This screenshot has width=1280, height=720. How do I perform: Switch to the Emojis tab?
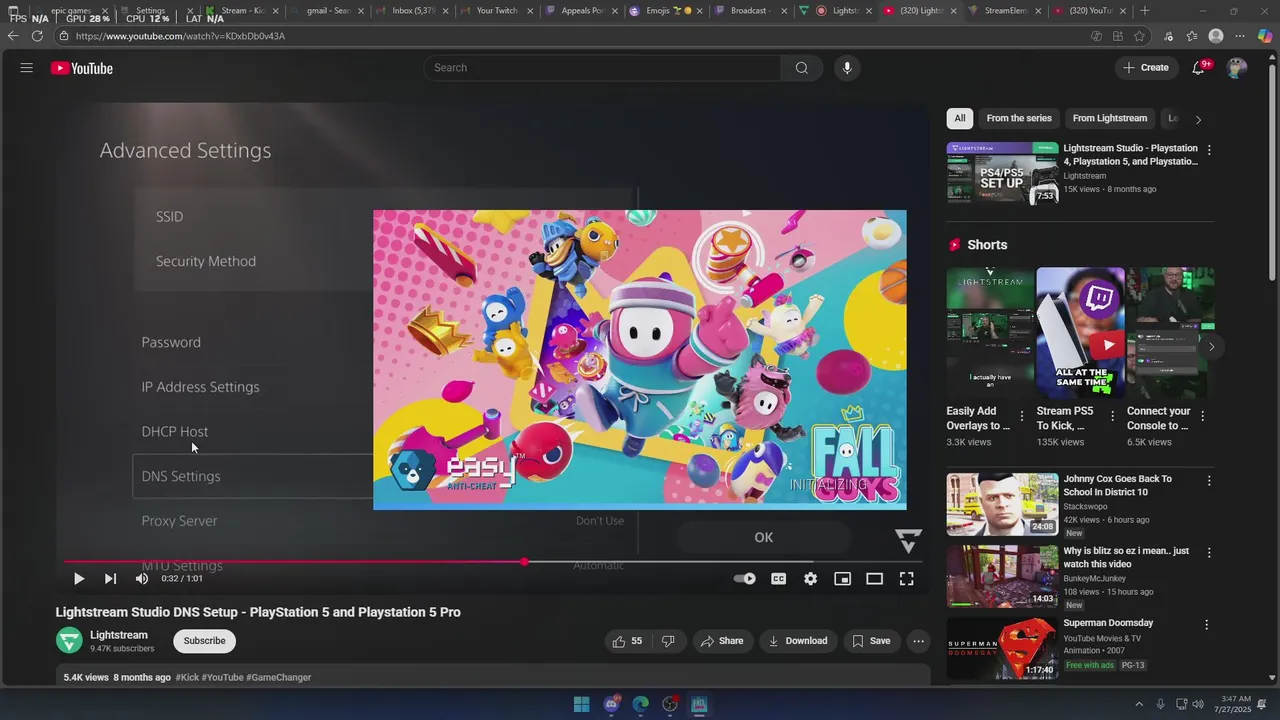[x=666, y=11]
